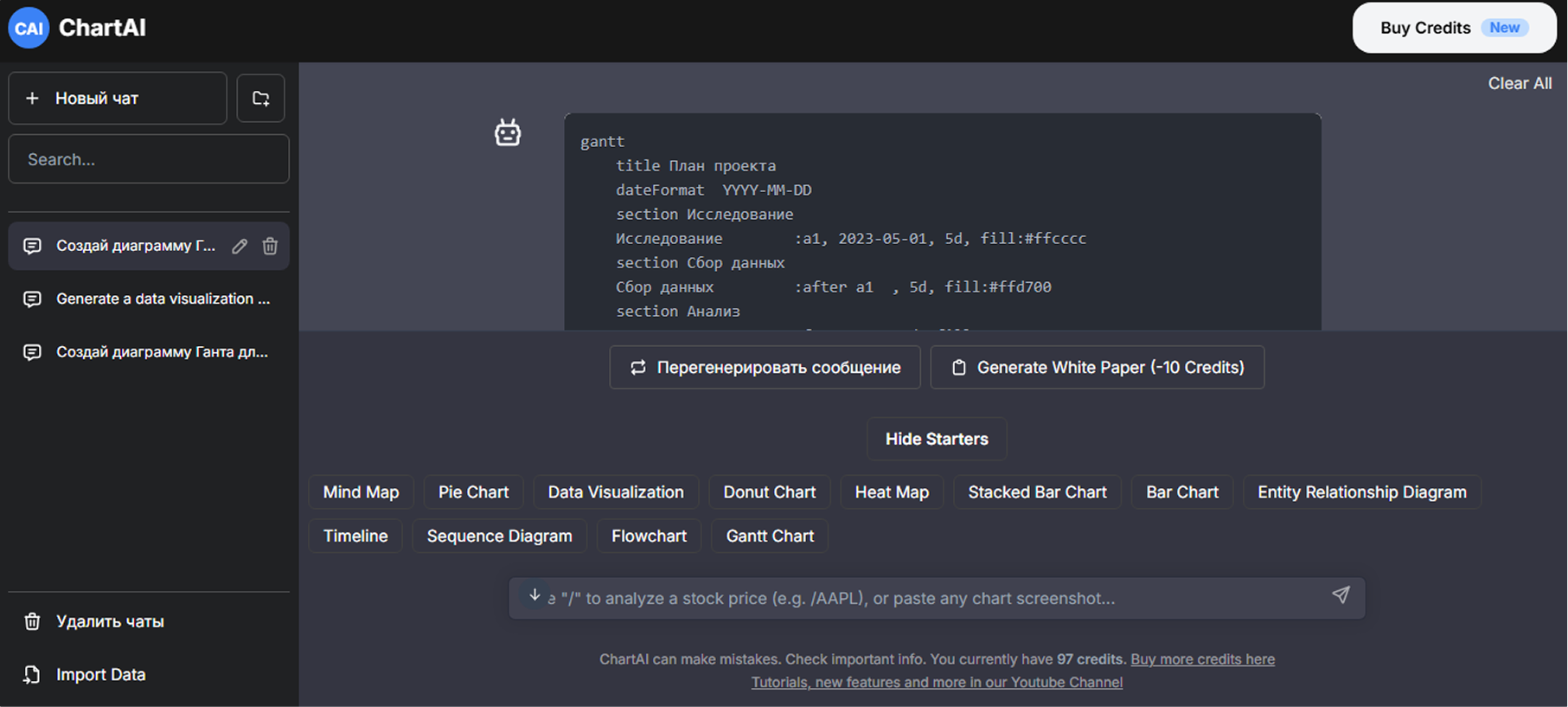
Task: Click Переgенерировать сообщение button
Action: click(765, 368)
